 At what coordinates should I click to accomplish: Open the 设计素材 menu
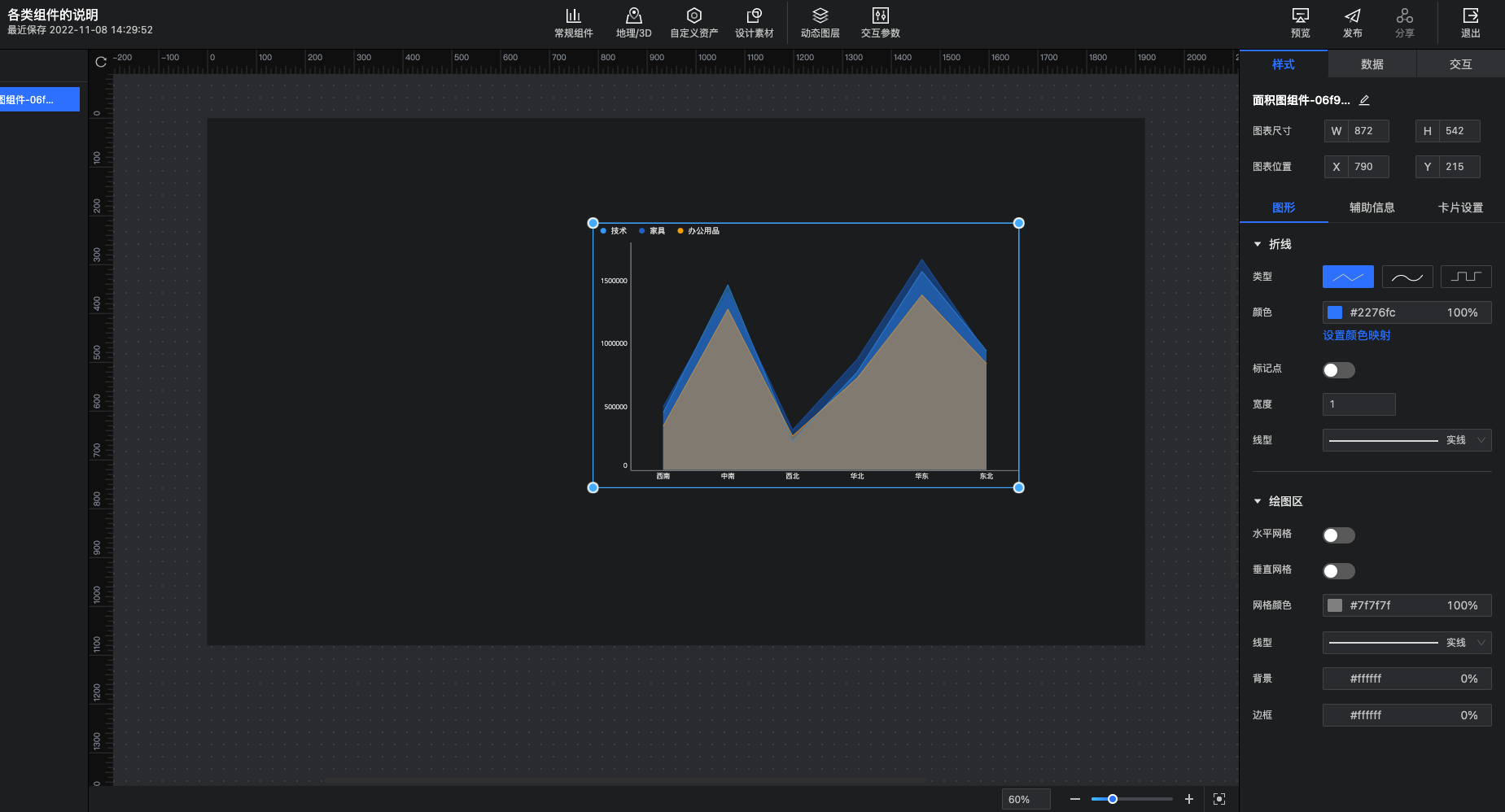point(754,23)
